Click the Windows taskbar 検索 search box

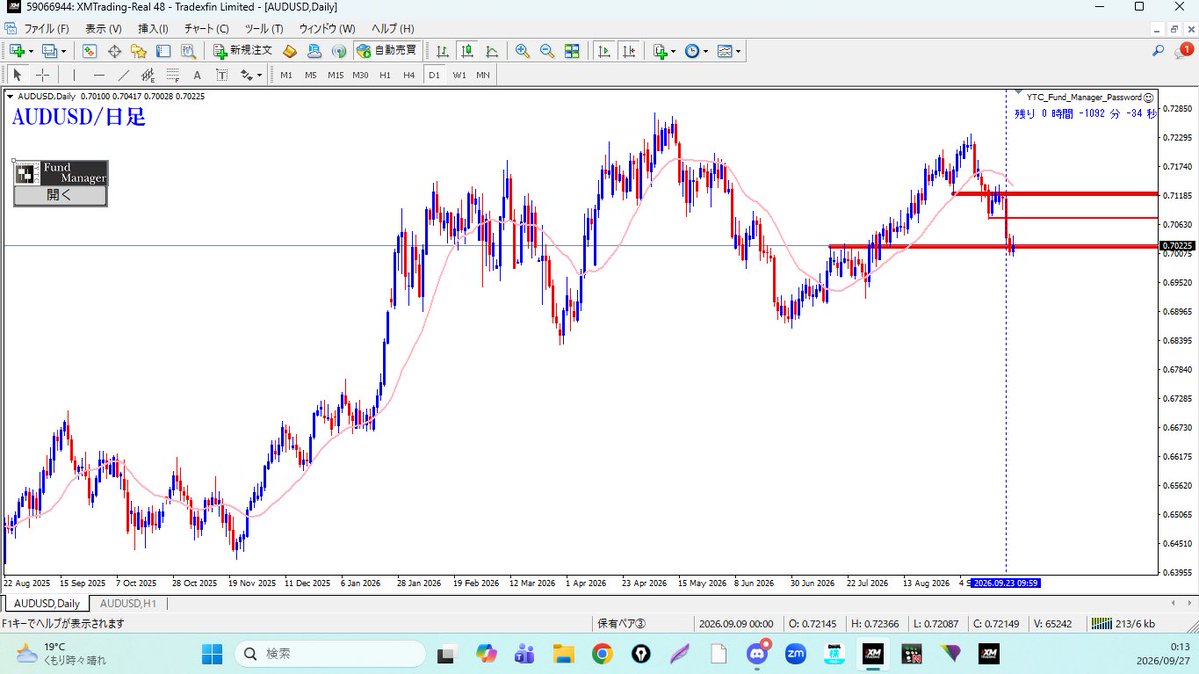click(x=330, y=654)
